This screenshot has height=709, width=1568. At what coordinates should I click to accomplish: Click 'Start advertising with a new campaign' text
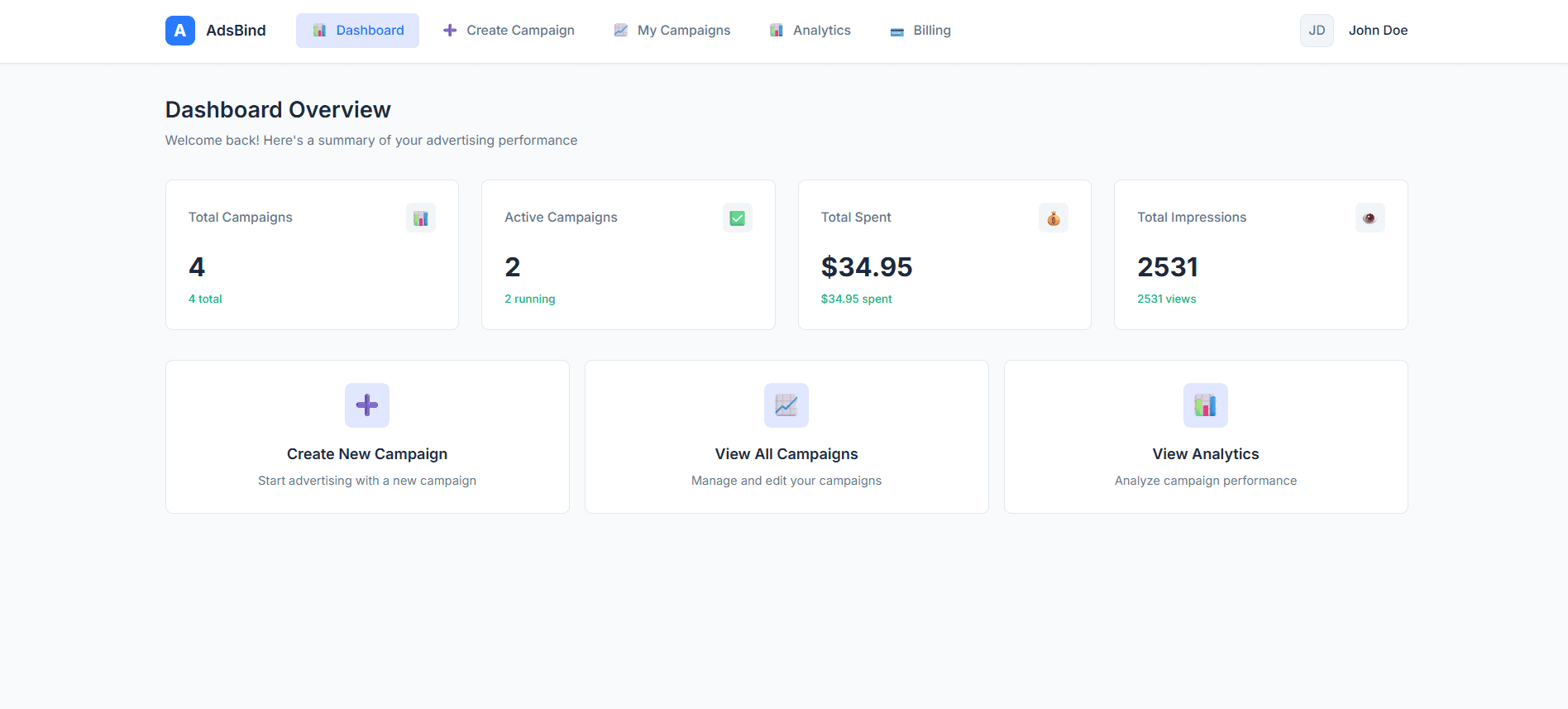[x=367, y=481]
